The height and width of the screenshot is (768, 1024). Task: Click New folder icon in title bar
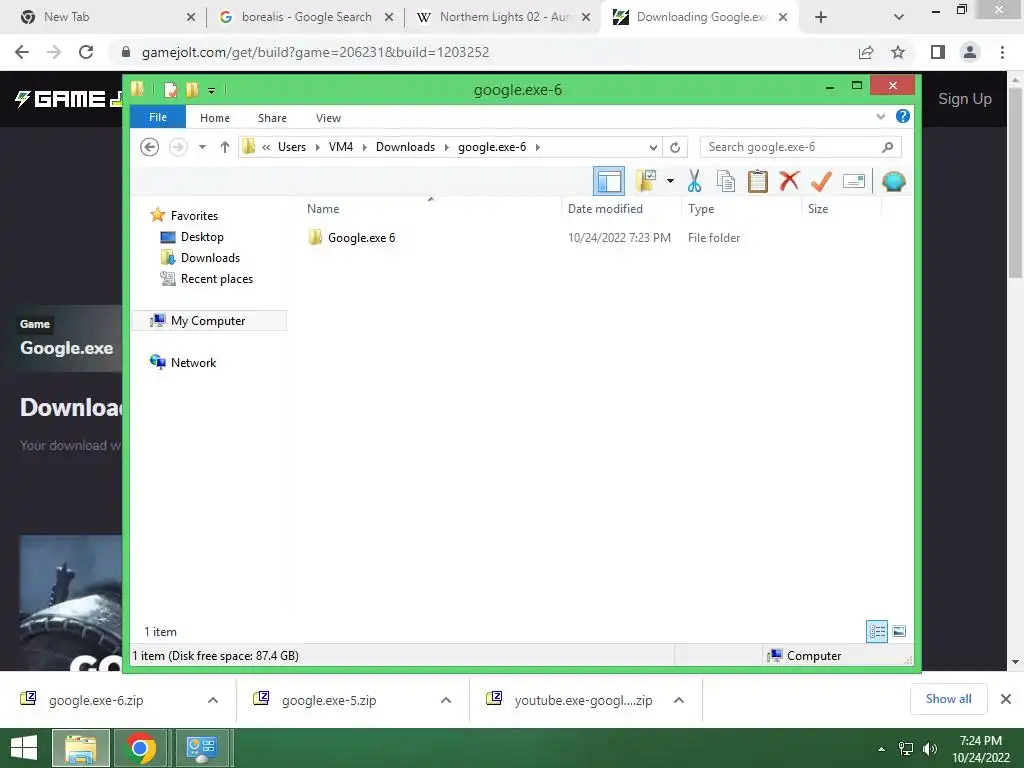point(191,89)
